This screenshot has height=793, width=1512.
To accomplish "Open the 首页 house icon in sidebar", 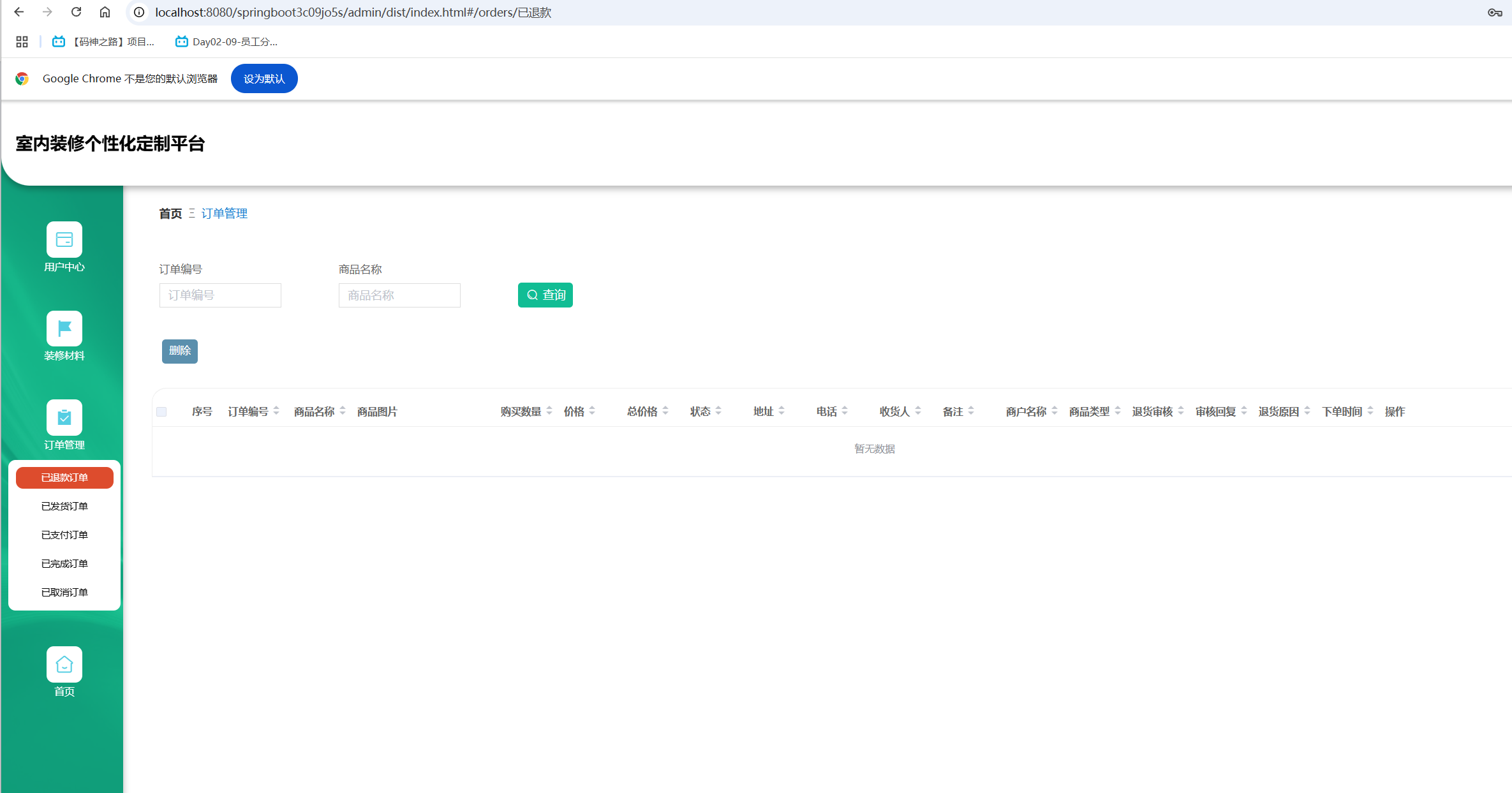I will pos(64,664).
